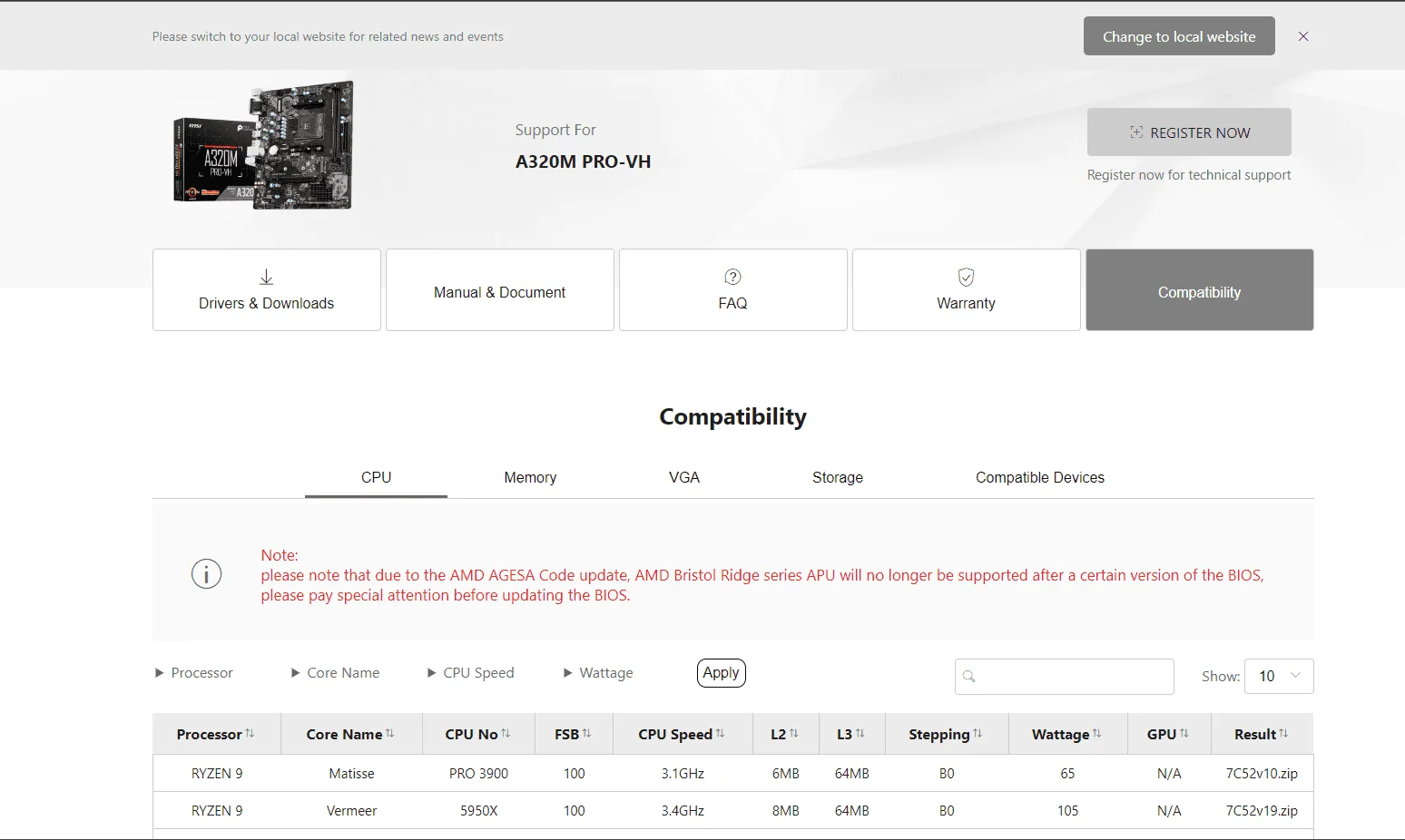Click the Apply filter button

[x=722, y=673]
